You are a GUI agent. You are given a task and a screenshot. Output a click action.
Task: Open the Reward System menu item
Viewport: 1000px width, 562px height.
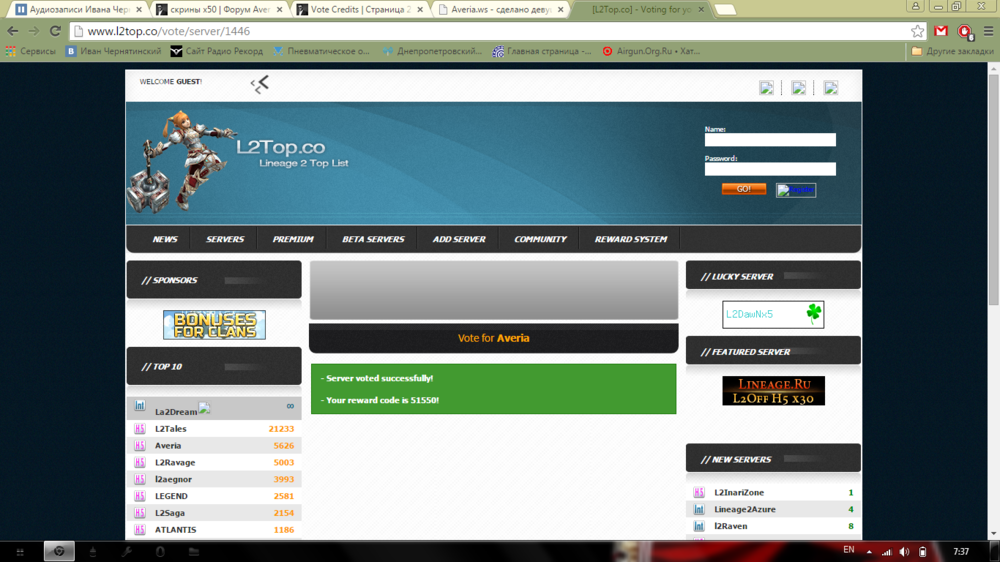tap(630, 240)
